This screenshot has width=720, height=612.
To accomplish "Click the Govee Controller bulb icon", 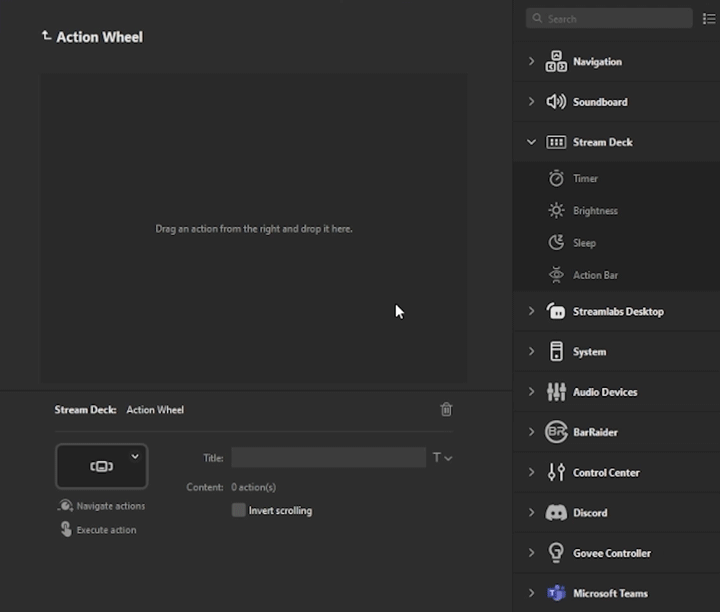I will tap(556, 552).
